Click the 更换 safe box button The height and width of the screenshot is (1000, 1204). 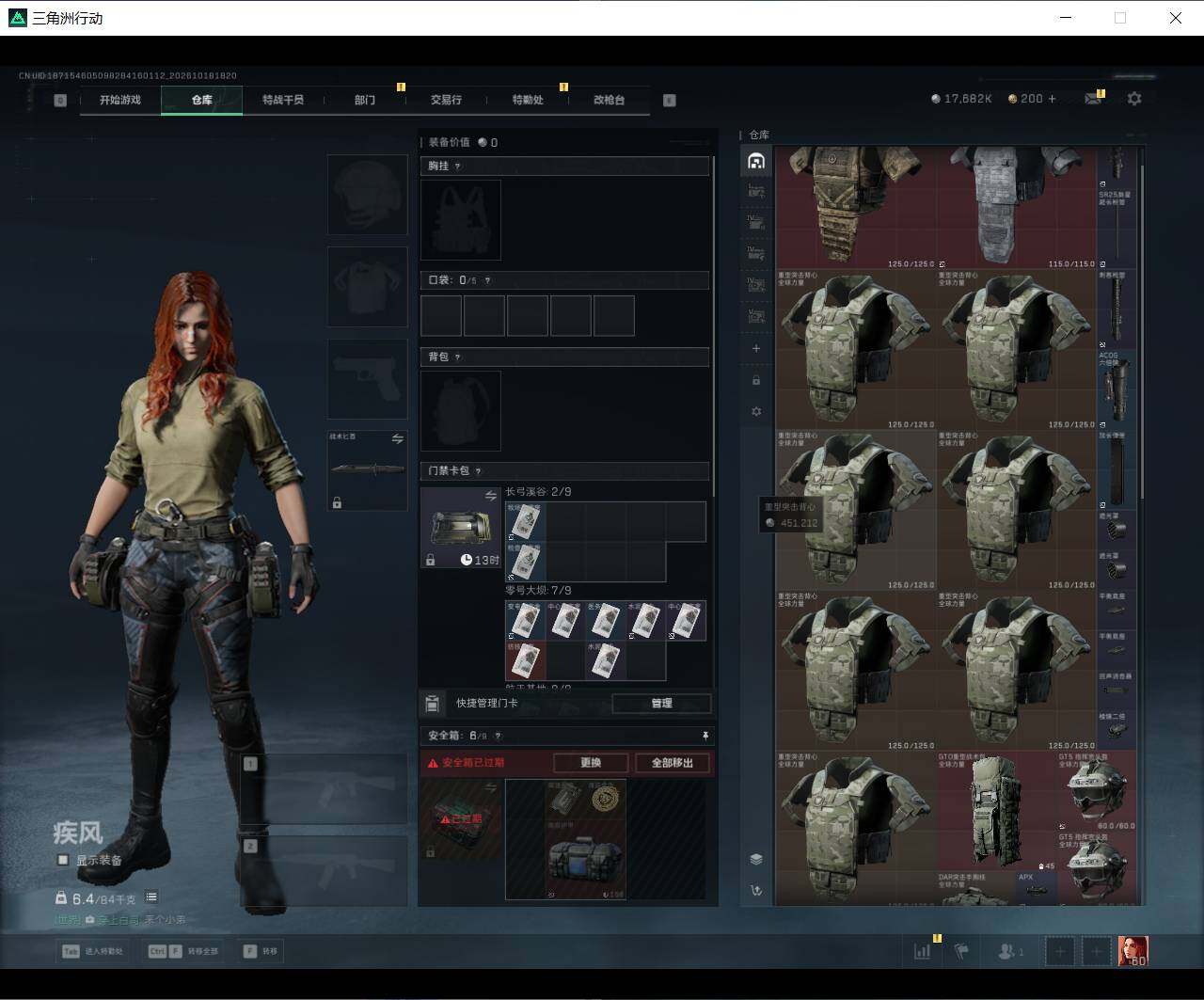(590, 763)
